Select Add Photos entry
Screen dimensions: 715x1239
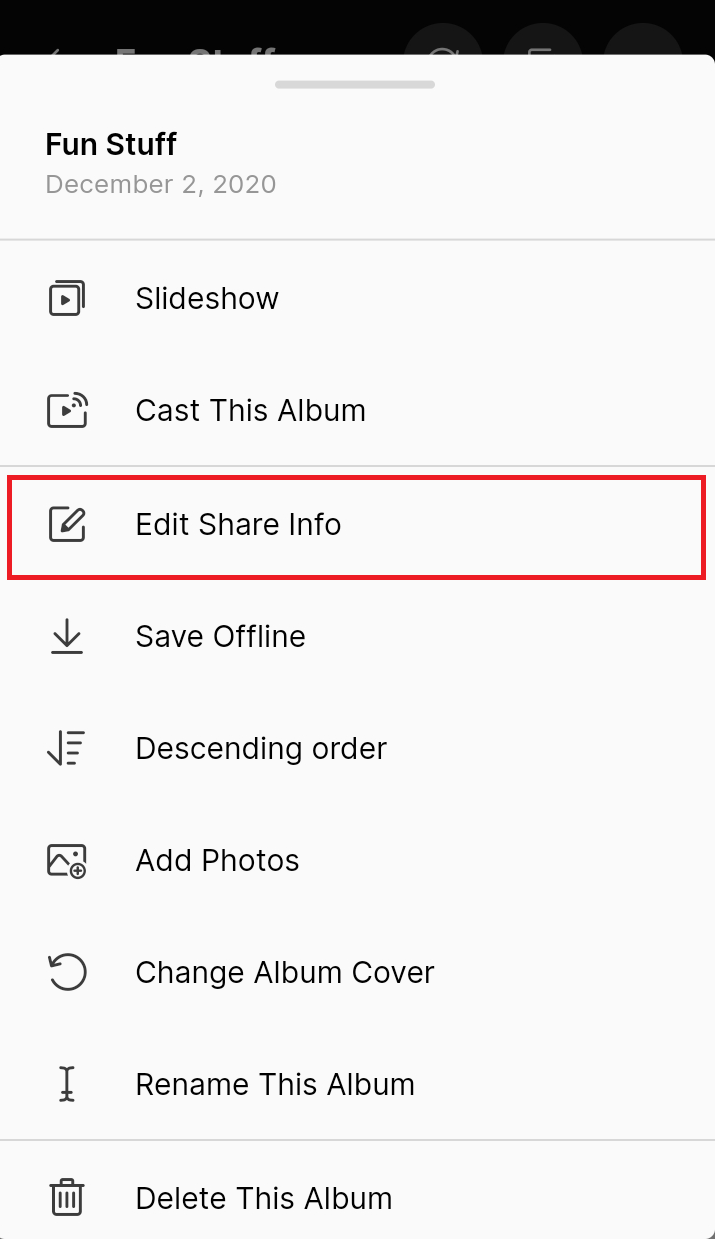pos(357,860)
